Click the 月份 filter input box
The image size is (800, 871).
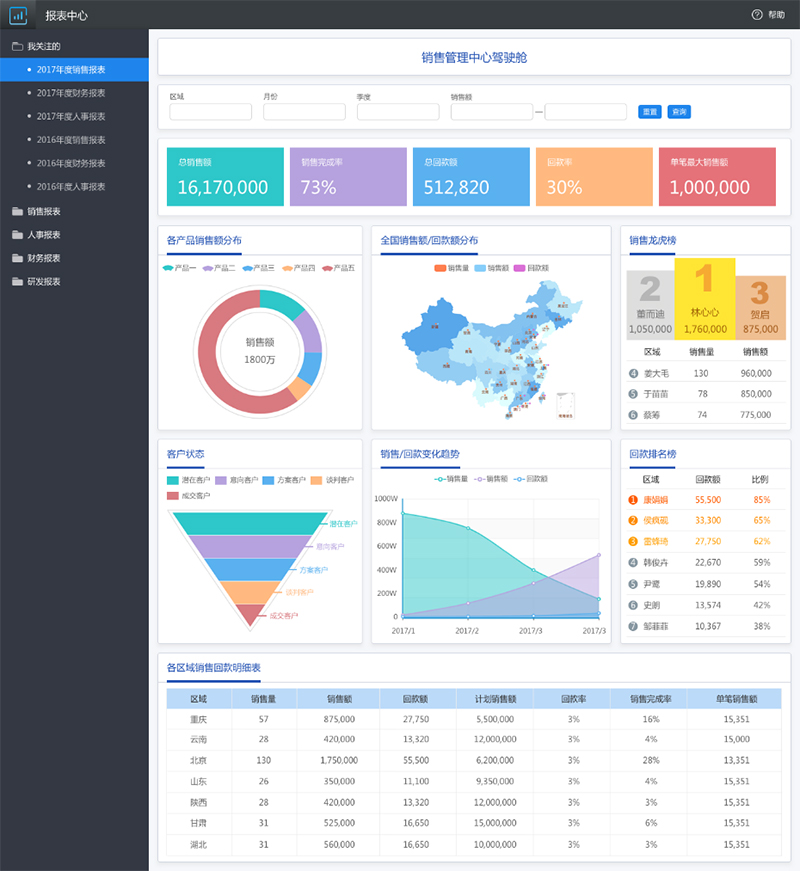click(x=304, y=112)
